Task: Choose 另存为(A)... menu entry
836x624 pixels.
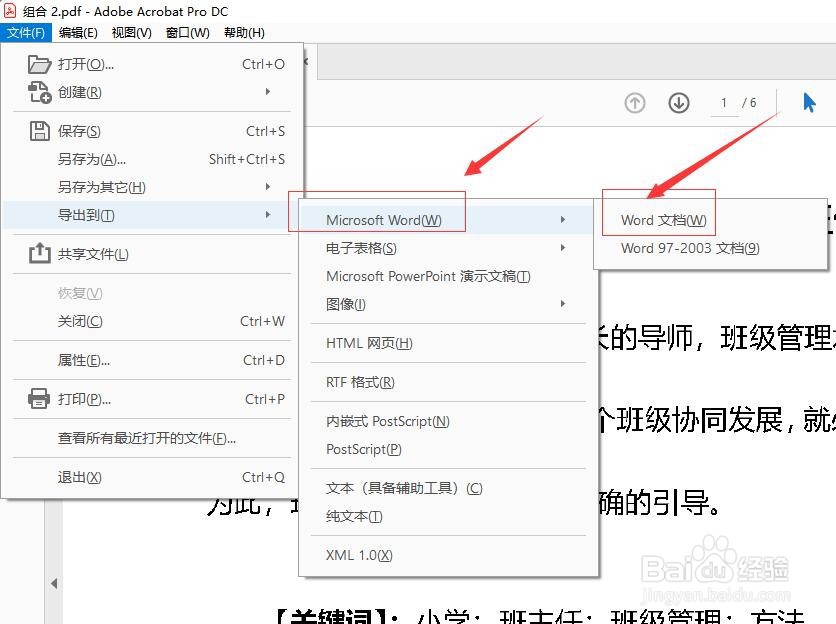Action: [x=152, y=159]
